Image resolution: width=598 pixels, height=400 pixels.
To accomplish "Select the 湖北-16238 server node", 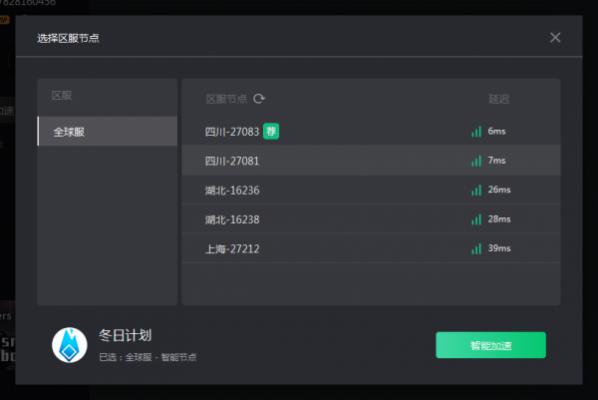I will (371, 219).
